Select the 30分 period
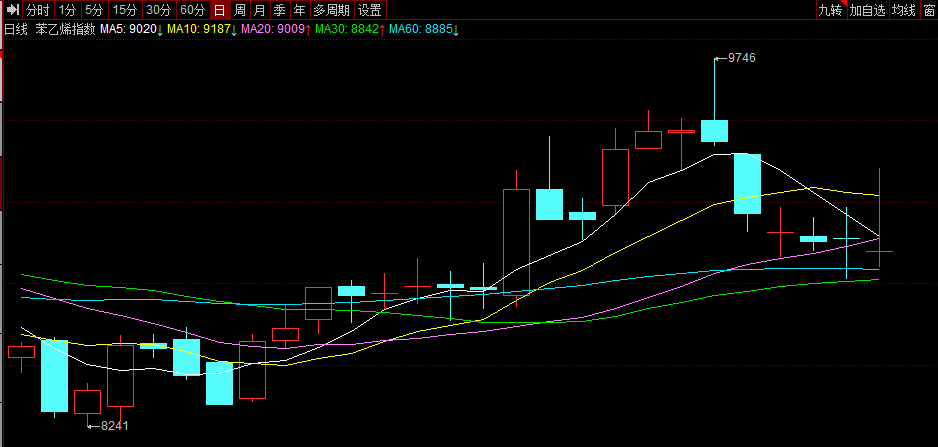The image size is (938, 447). pos(159,10)
